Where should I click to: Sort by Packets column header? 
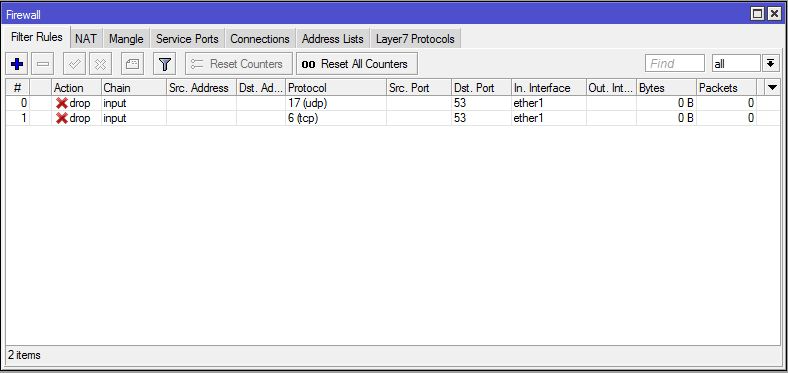point(726,87)
